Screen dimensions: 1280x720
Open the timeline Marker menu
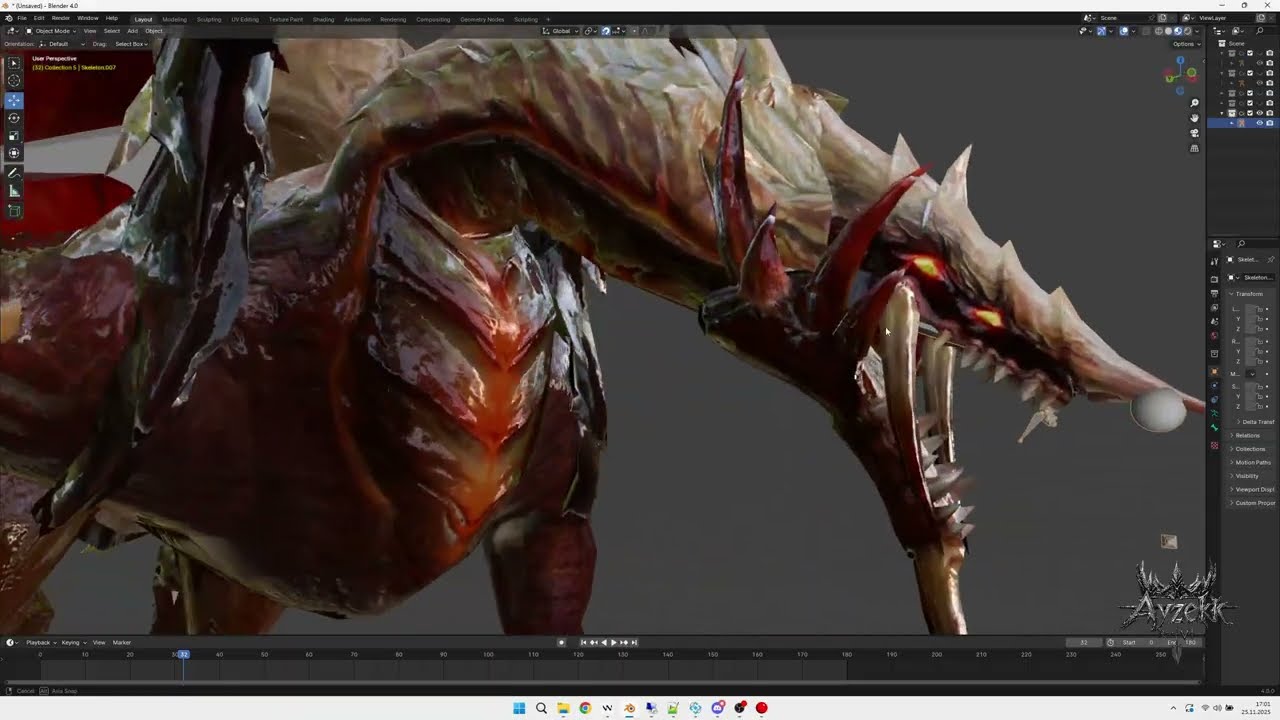click(122, 642)
